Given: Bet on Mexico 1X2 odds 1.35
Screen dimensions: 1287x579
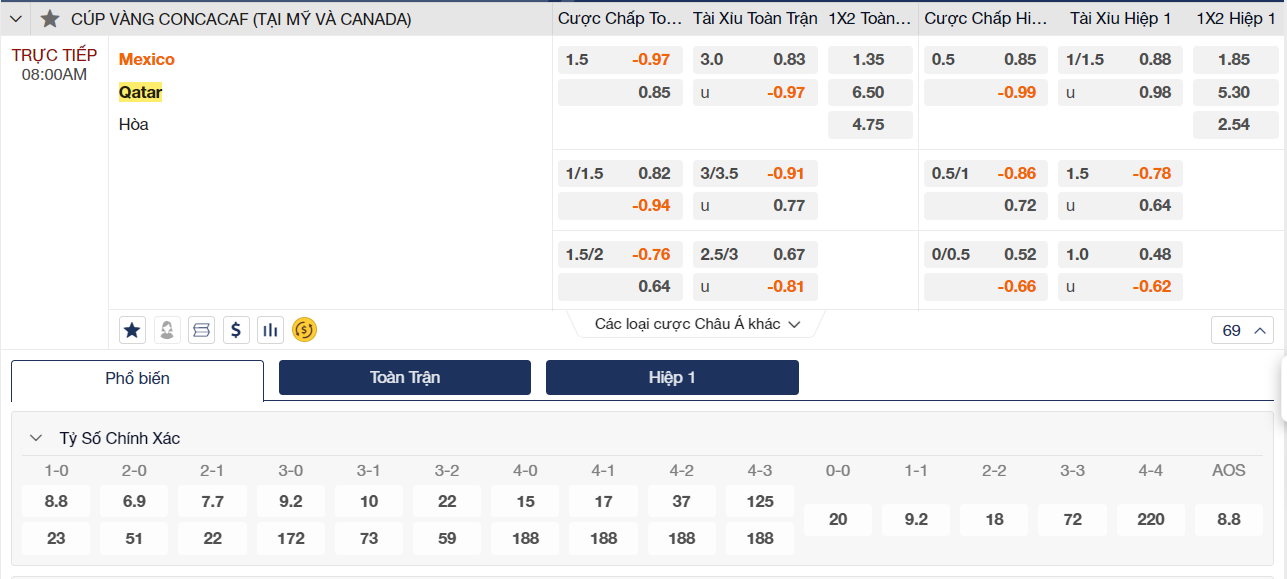Looking at the screenshot, I should [x=869, y=59].
